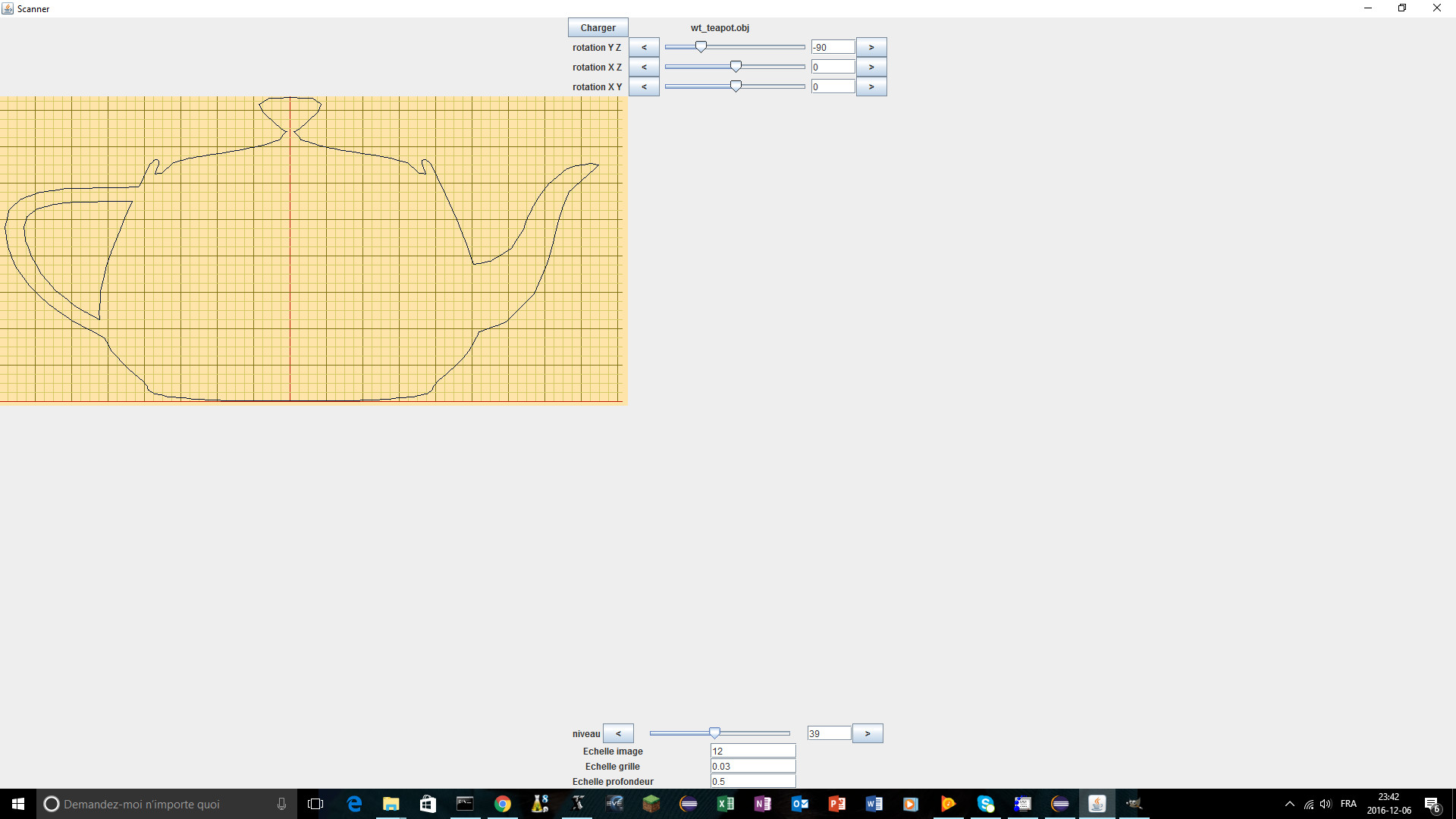Decrease rotation X Y with its left arrow

pyautogui.click(x=644, y=86)
